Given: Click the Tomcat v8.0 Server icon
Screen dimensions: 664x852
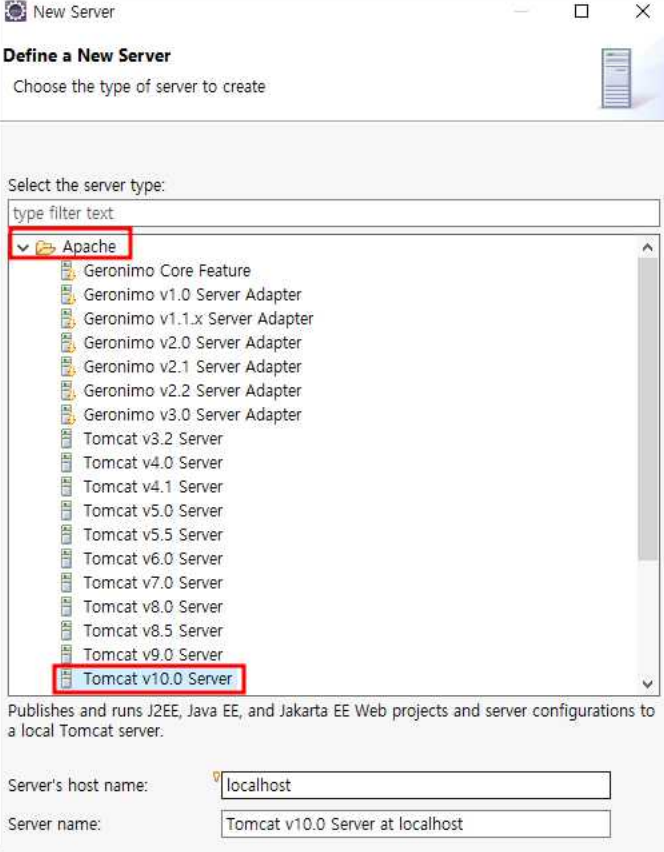Looking at the screenshot, I should (x=66, y=606).
